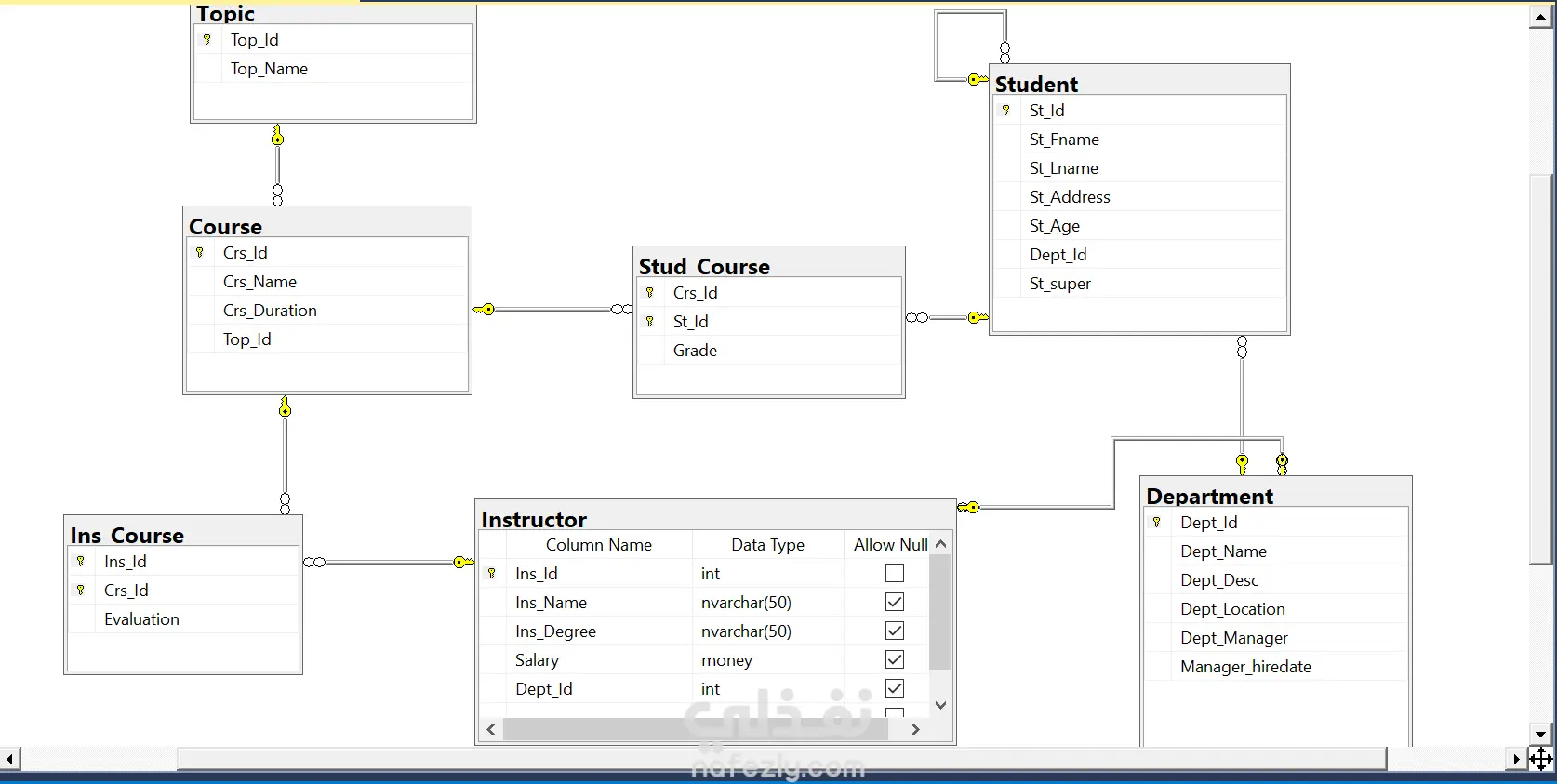This screenshot has height=784, width=1557.
Task: Select the Ins Course to Instructor relationship line
Action: (389, 562)
